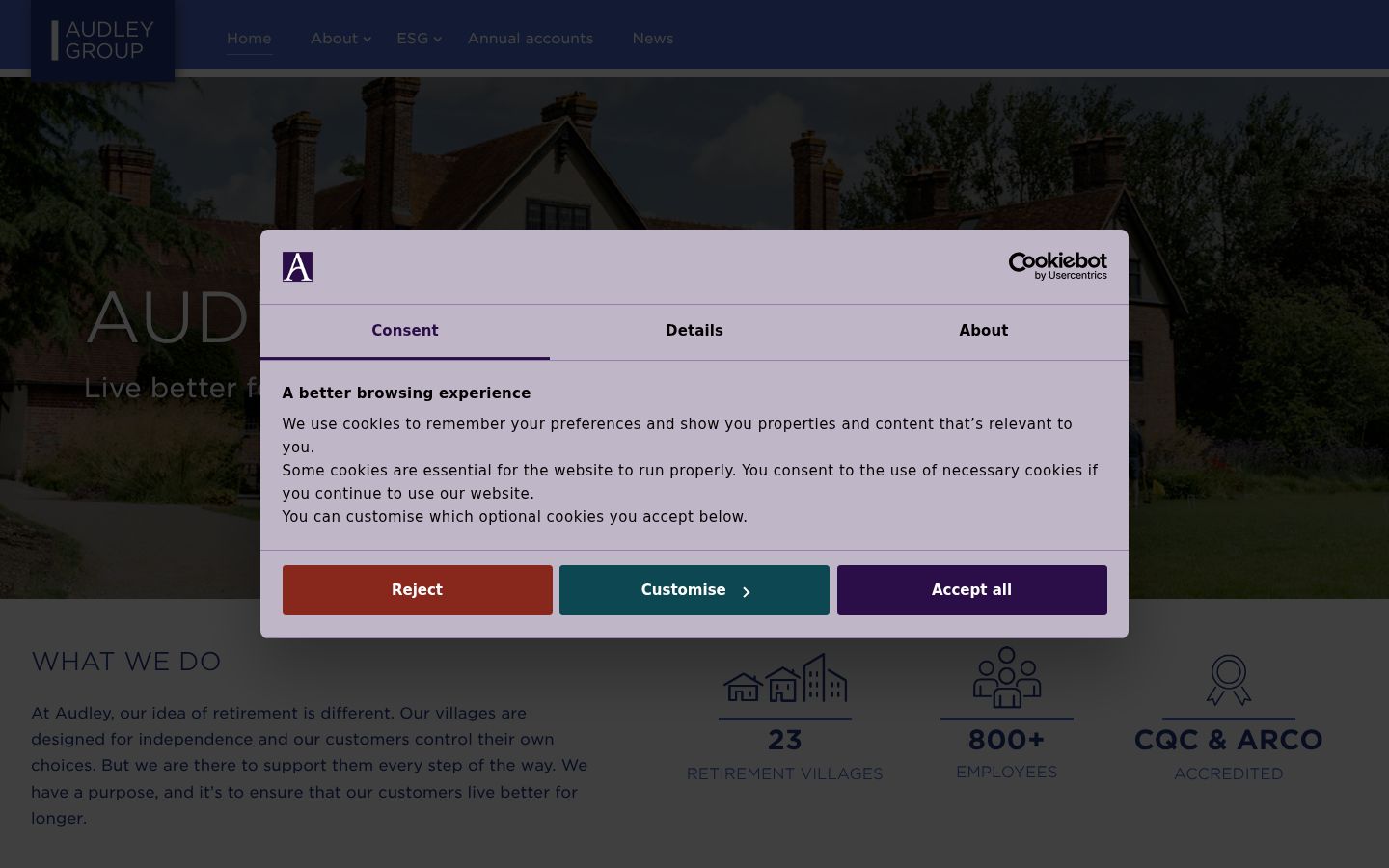Open the About navigation item
The width and height of the screenshot is (1389, 868).
pos(334,39)
